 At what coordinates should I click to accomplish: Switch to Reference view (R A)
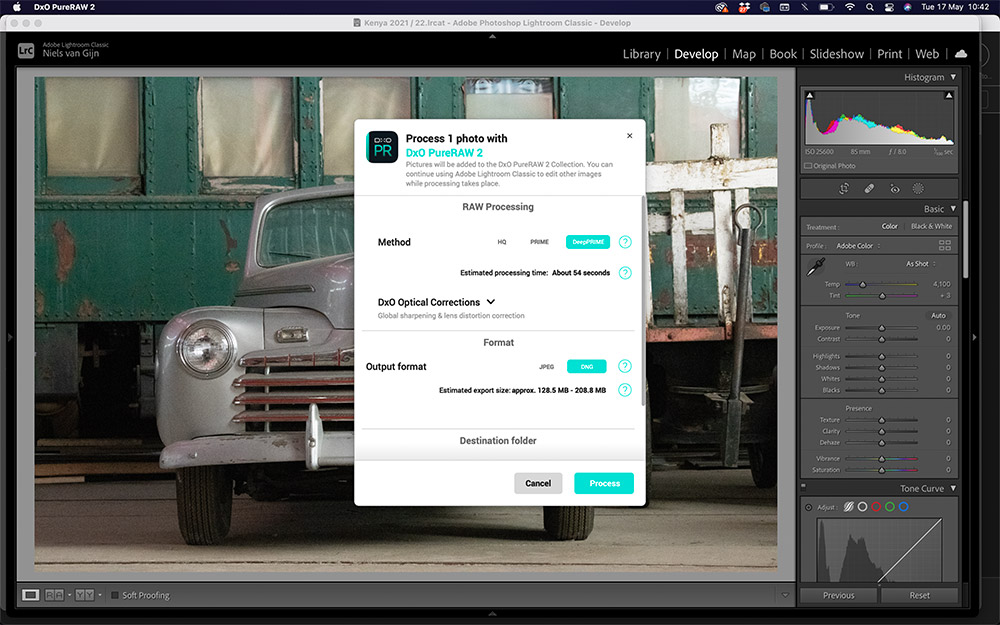pyautogui.click(x=54, y=595)
